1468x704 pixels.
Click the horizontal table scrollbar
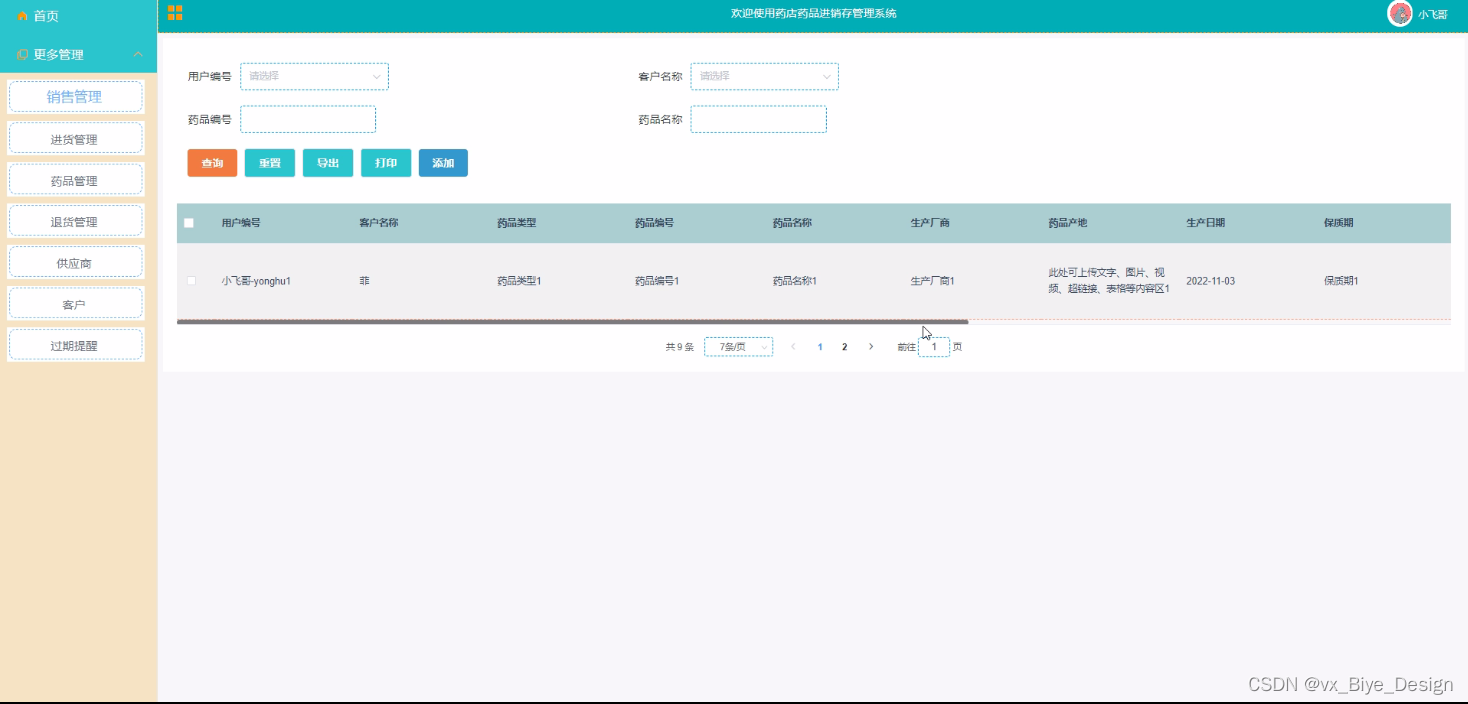click(572, 322)
